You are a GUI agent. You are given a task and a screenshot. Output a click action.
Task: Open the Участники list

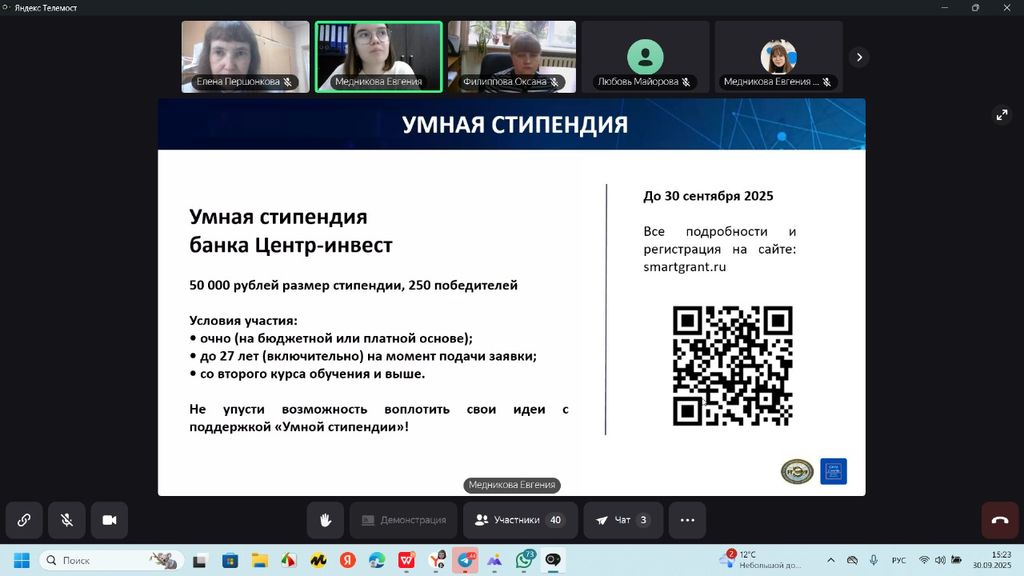click(x=520, y=520)
